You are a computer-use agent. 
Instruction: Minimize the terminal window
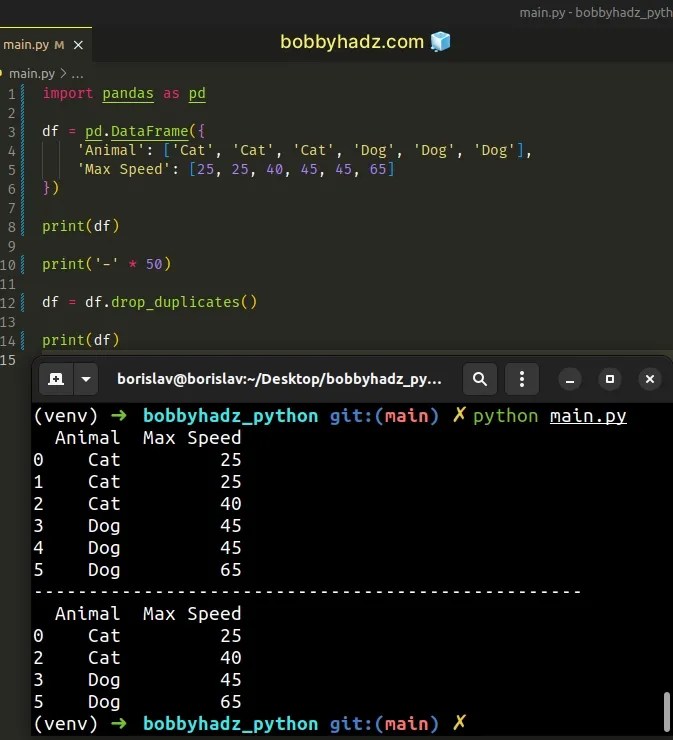click(570, 379)
